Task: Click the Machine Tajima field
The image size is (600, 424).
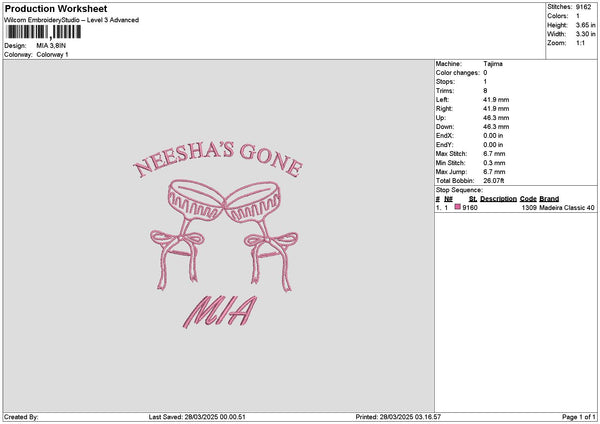Action: (x=469, y=64)
